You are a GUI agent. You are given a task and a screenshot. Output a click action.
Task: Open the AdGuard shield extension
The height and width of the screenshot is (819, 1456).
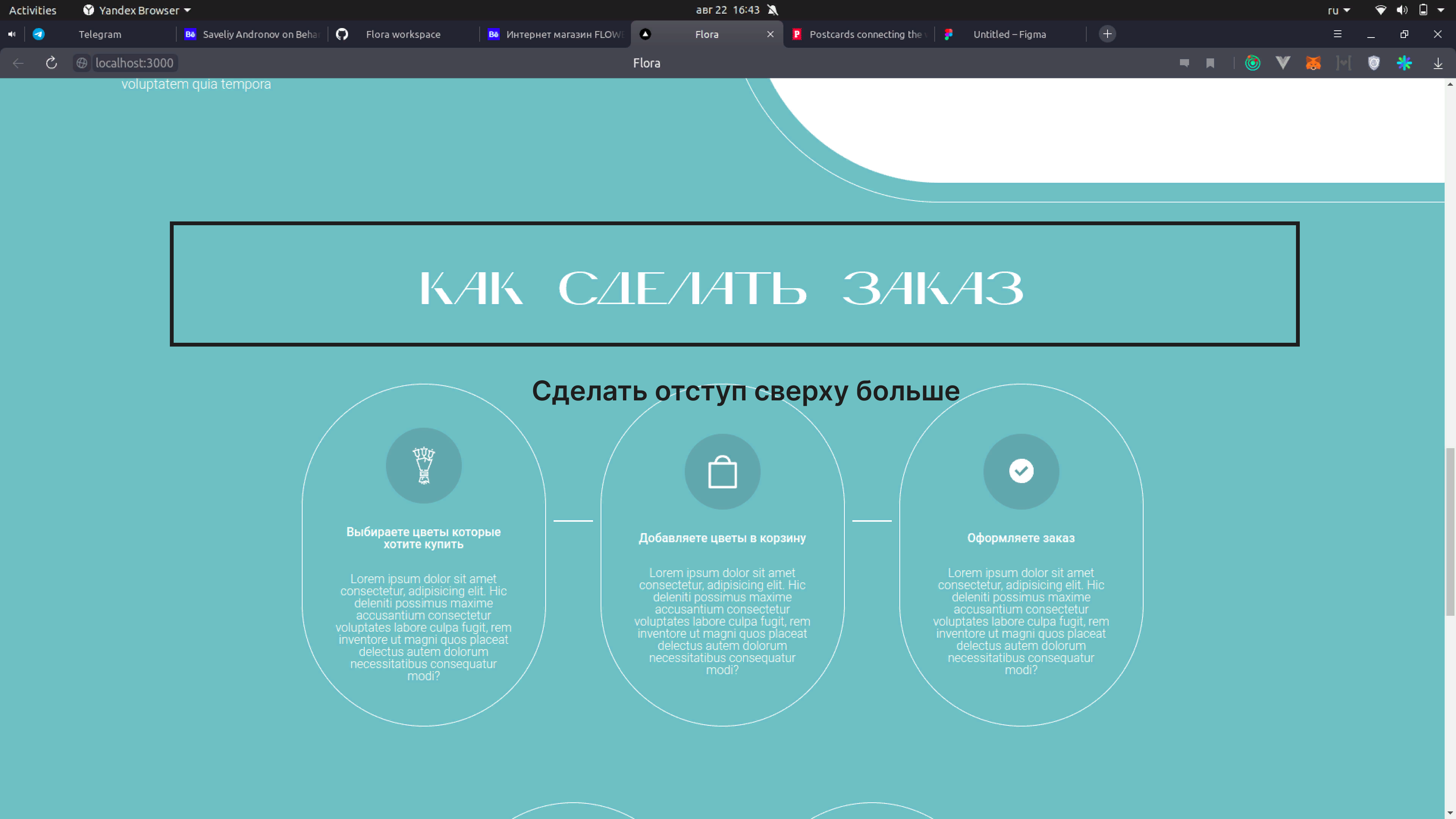coord(1374,63)
